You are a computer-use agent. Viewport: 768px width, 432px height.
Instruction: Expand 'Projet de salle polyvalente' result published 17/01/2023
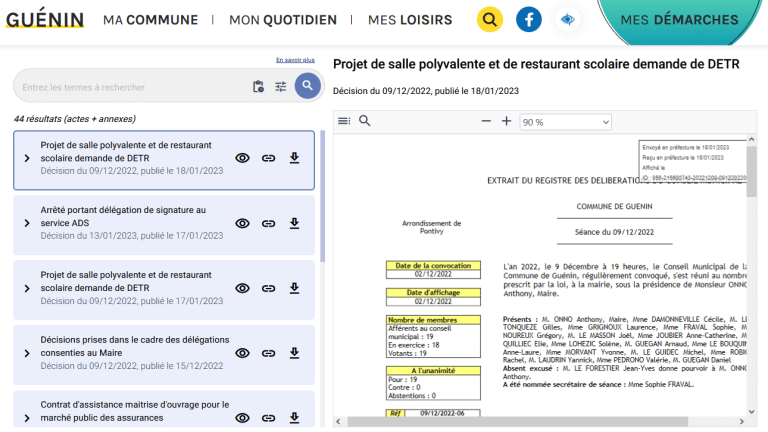tap(27, 288)
